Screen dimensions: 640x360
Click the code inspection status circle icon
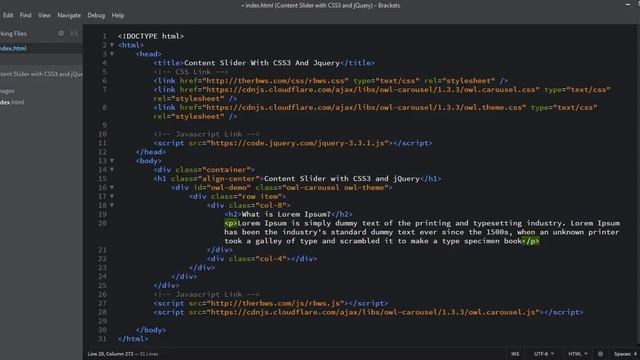coord(600,354)
